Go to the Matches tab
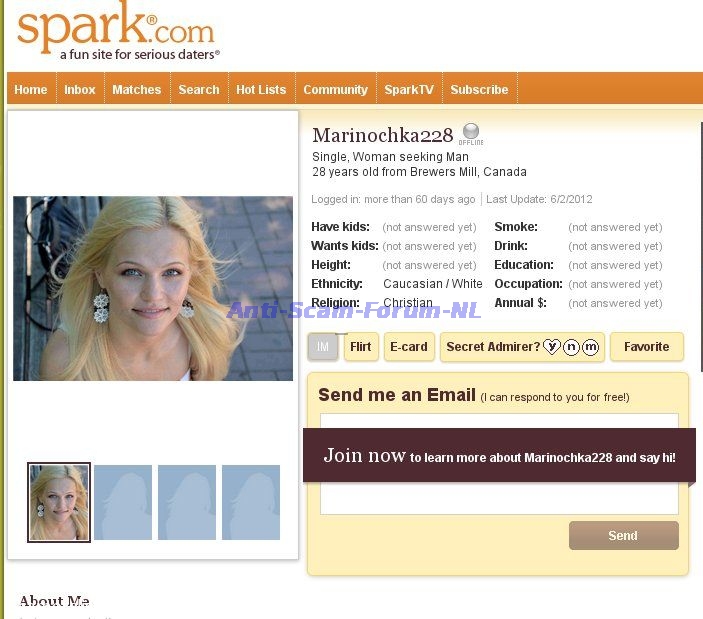Screen dimensions: 703x619 [x=137, y=89]
